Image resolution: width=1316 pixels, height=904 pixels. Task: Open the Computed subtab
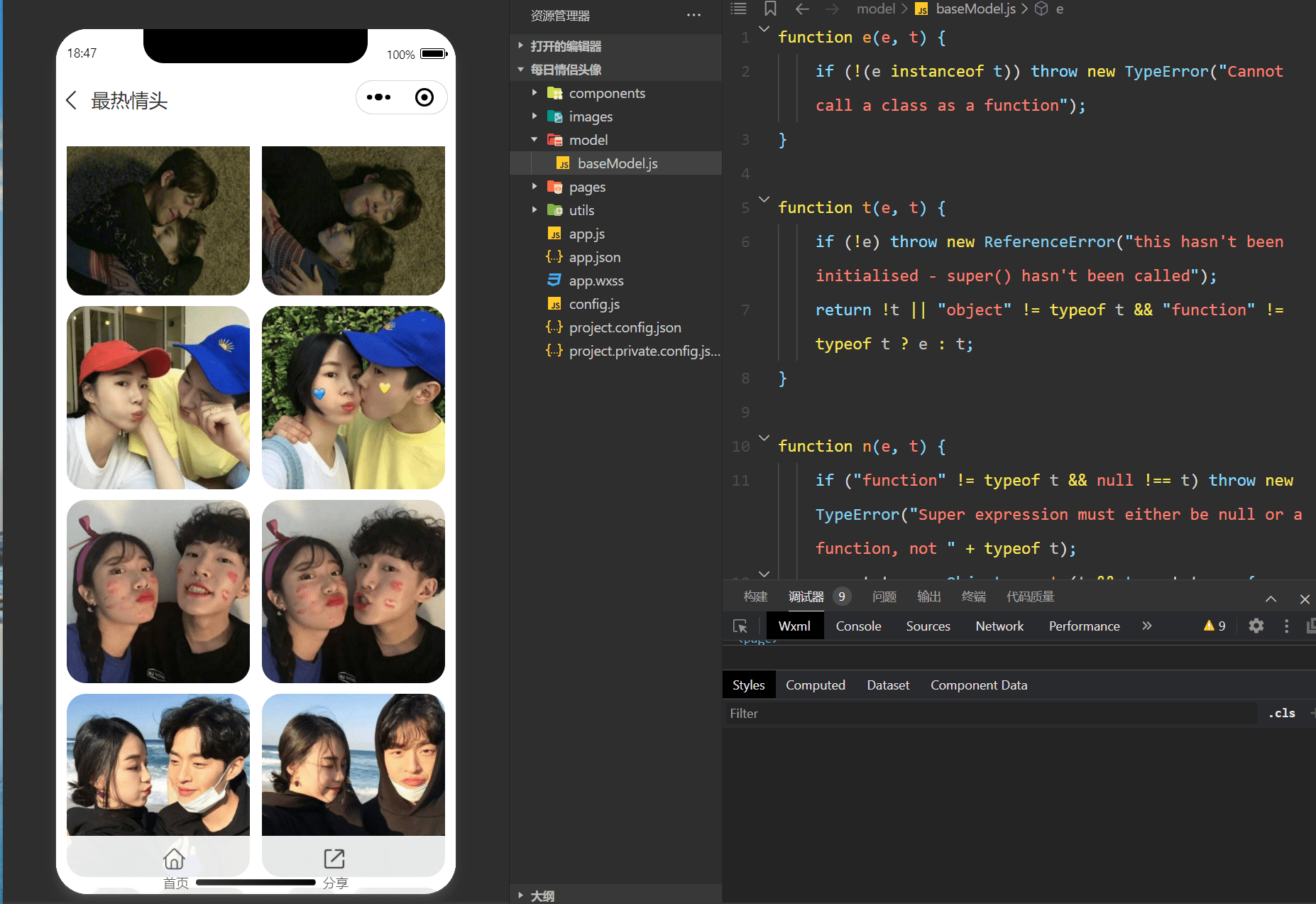[815, 685]
